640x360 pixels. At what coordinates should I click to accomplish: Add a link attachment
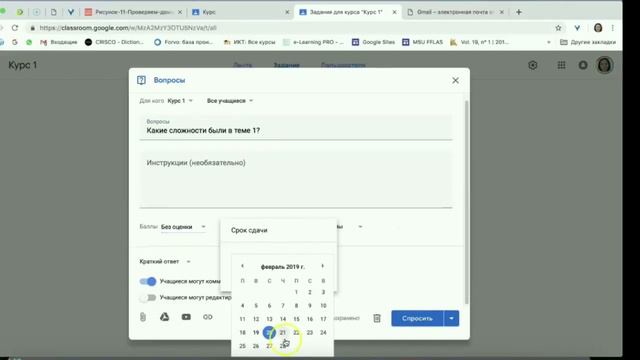pyautogui.click(x=207, y=317)
